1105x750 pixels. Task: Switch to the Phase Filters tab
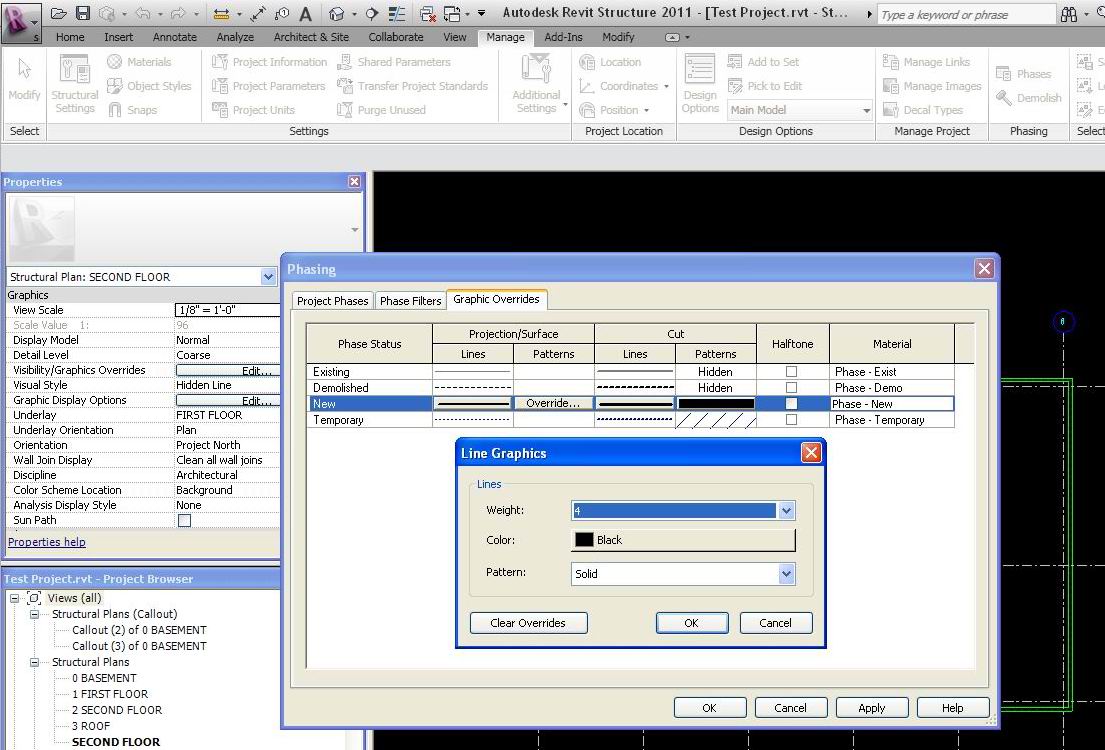click(x=410, y=301)
